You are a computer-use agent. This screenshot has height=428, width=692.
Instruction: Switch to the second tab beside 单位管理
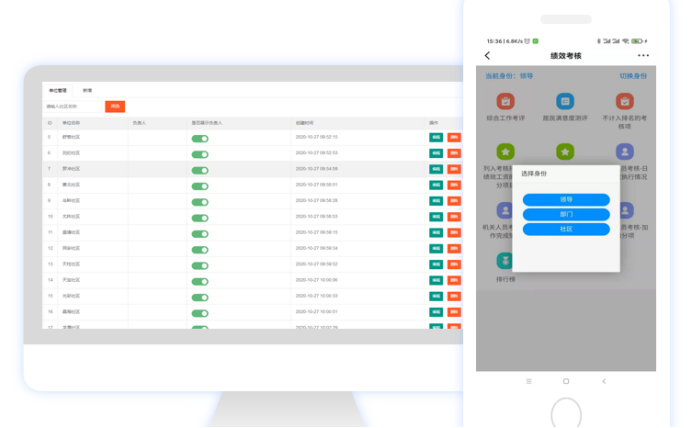pyautogui.click(x=87, y=90)
